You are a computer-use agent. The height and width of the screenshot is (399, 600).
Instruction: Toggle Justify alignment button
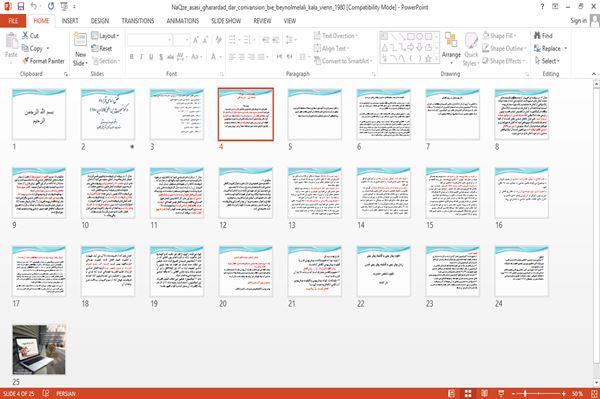(x=261, y=57)
